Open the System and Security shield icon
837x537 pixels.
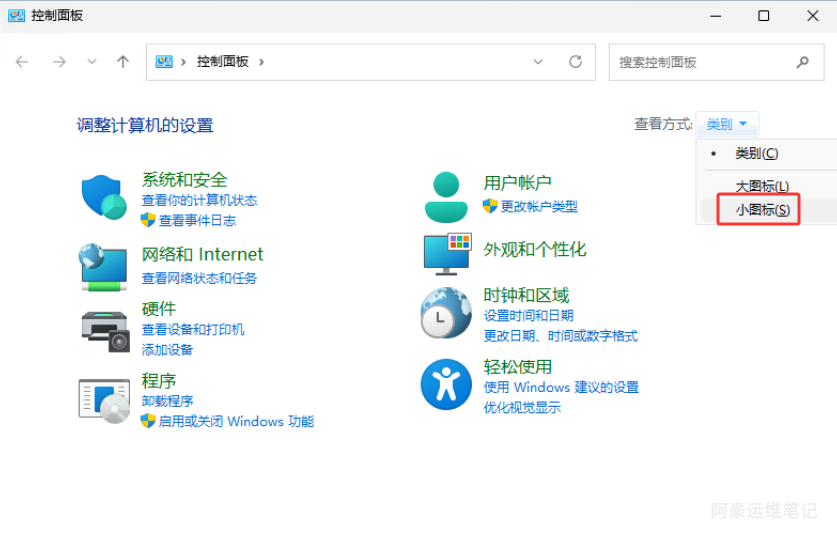click(103, 196)
